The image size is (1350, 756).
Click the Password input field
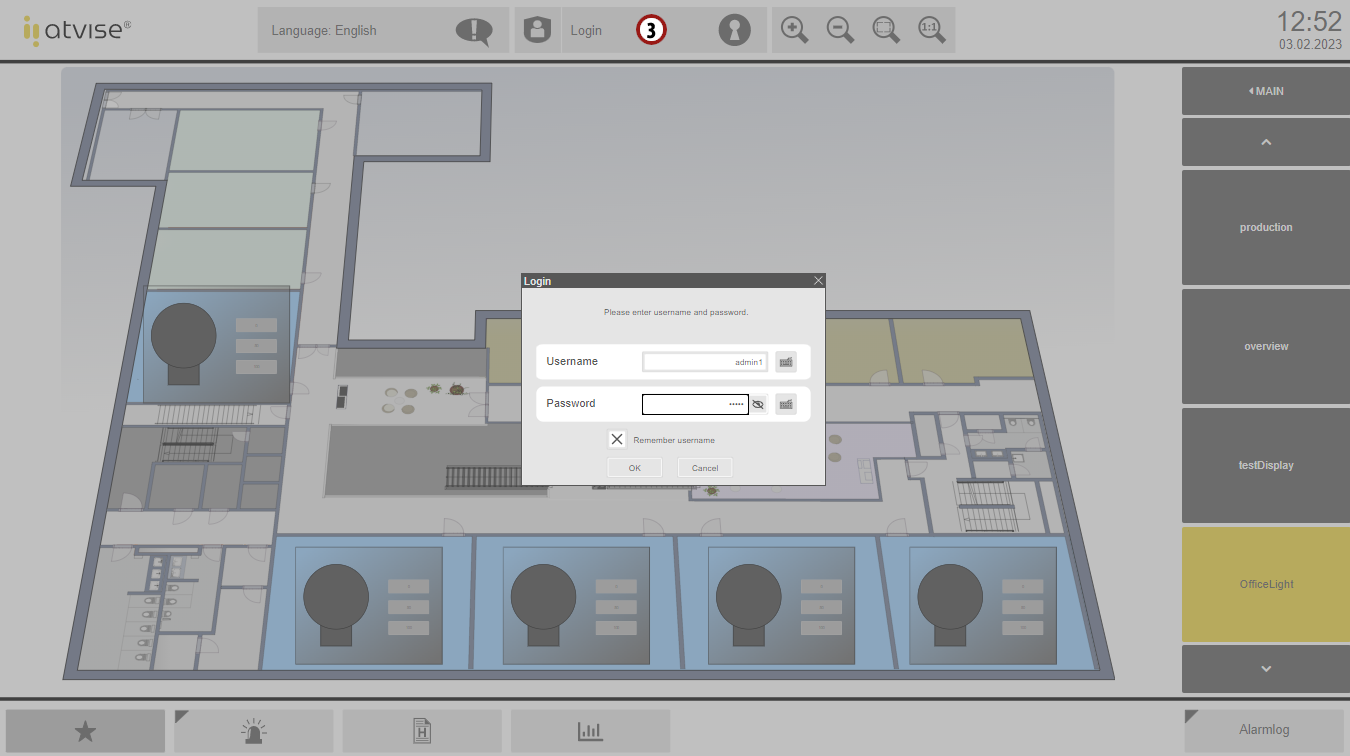click(694, 404)
